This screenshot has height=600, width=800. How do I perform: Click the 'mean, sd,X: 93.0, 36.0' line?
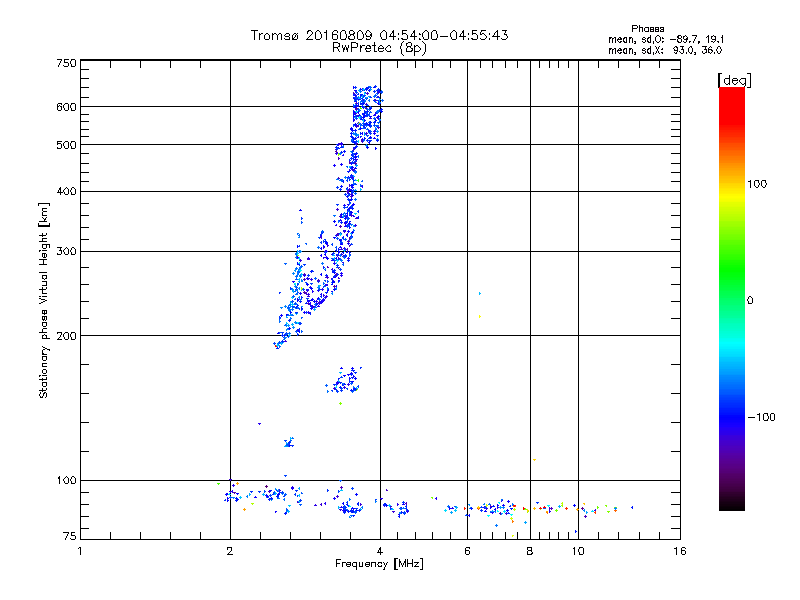point(665,51)
